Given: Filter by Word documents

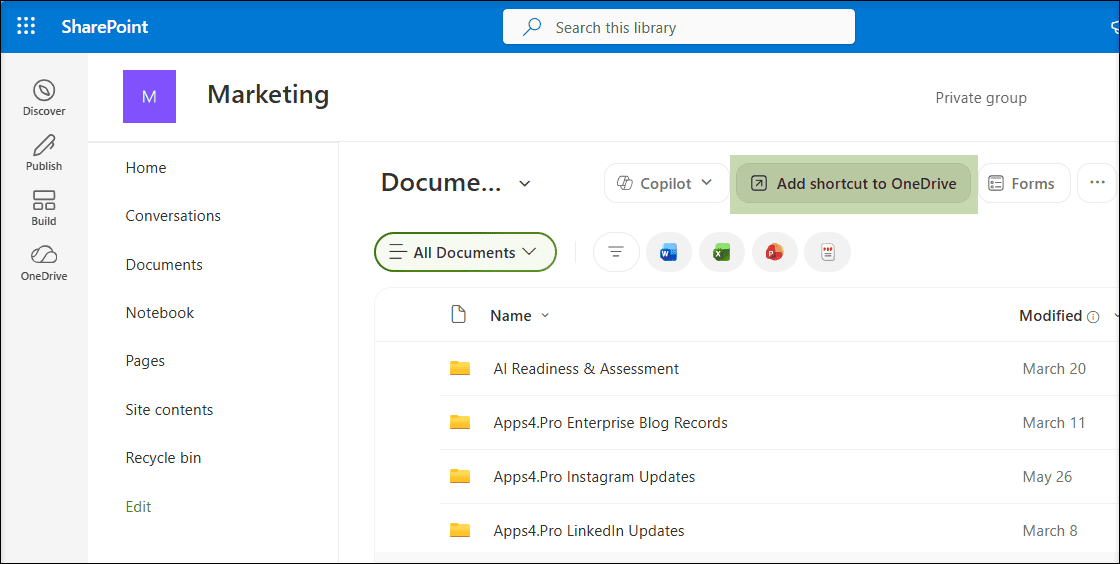Looking at the screenshot, I should [669, 252].
